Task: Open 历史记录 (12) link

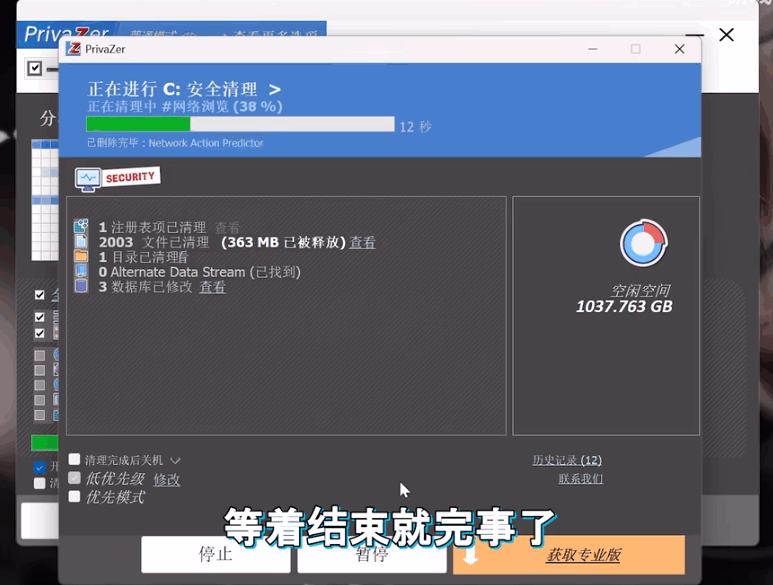Action: [567, 460]
